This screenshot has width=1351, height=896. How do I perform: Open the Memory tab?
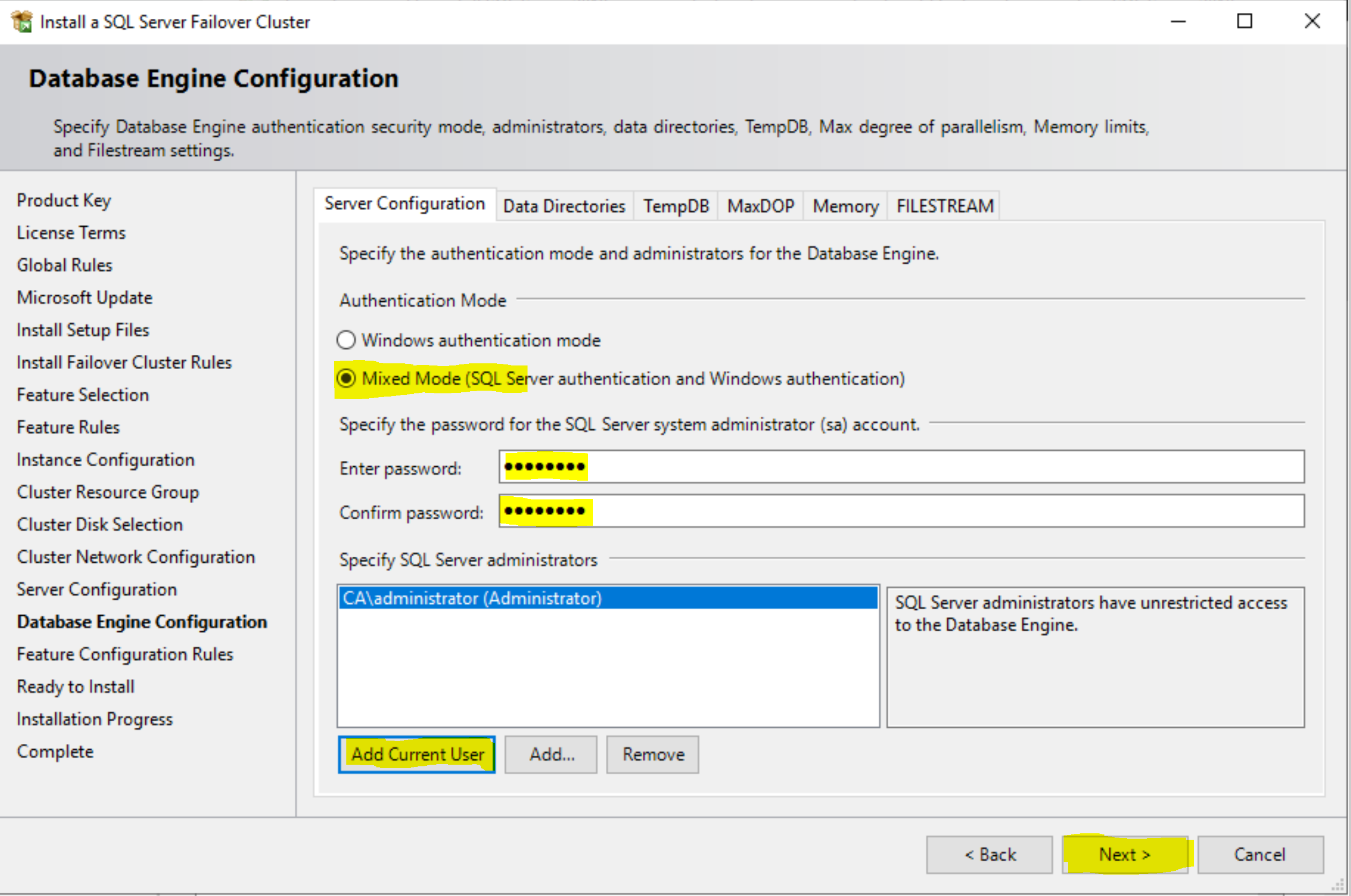pyautogui.click(x=845, y=206)
